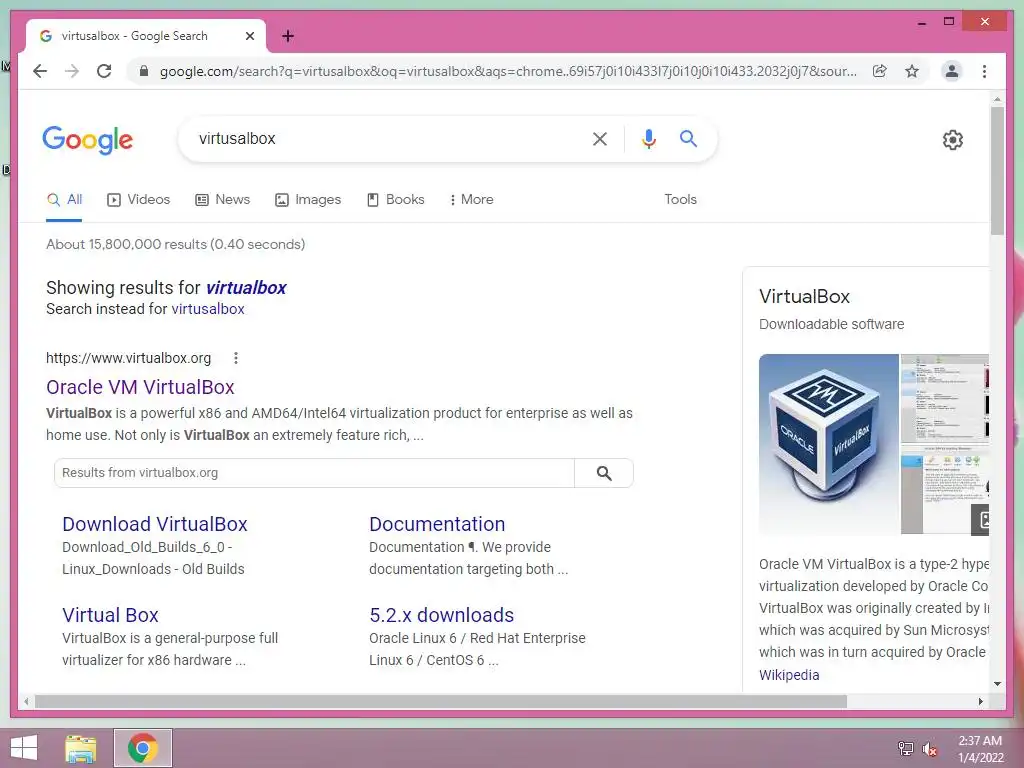The width and height of the screenshot is (1024, 768).
Task: Select the All results tab
Action: coord(64,200)
